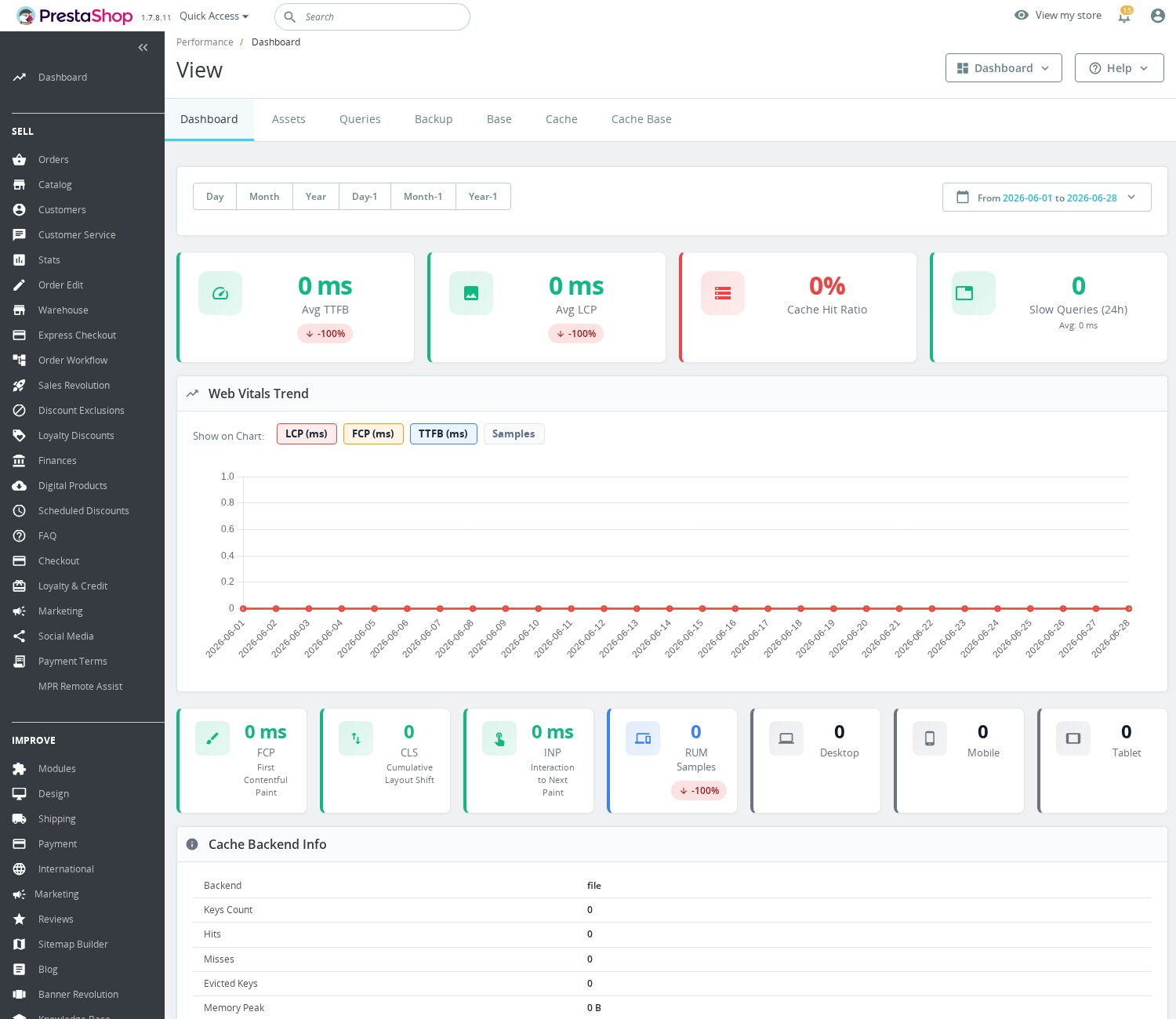Select the Year period button
Screen dimensions: 1176x1019
click(x=316, y=197)
